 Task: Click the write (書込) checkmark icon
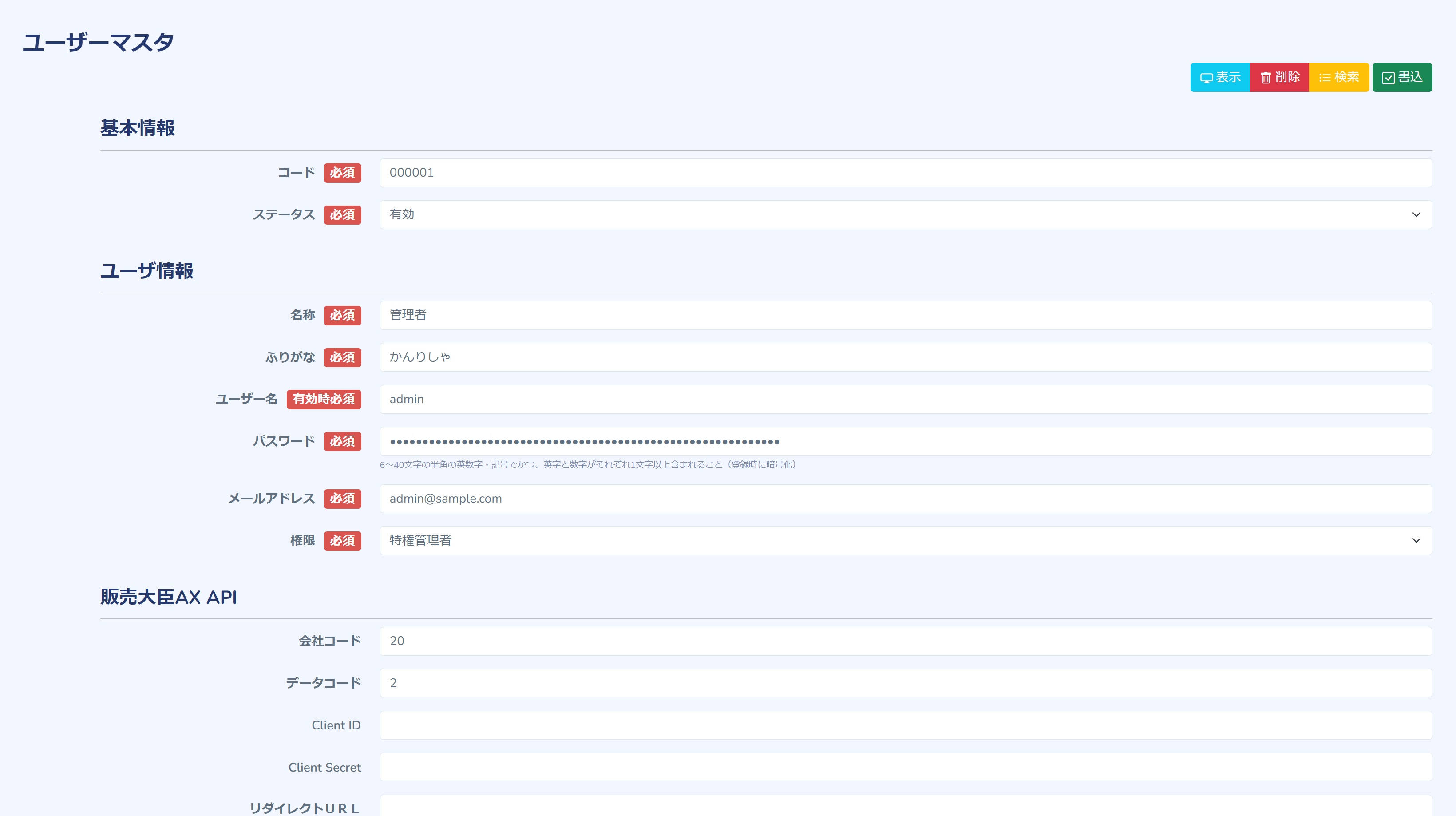[x=1388, y=78]
